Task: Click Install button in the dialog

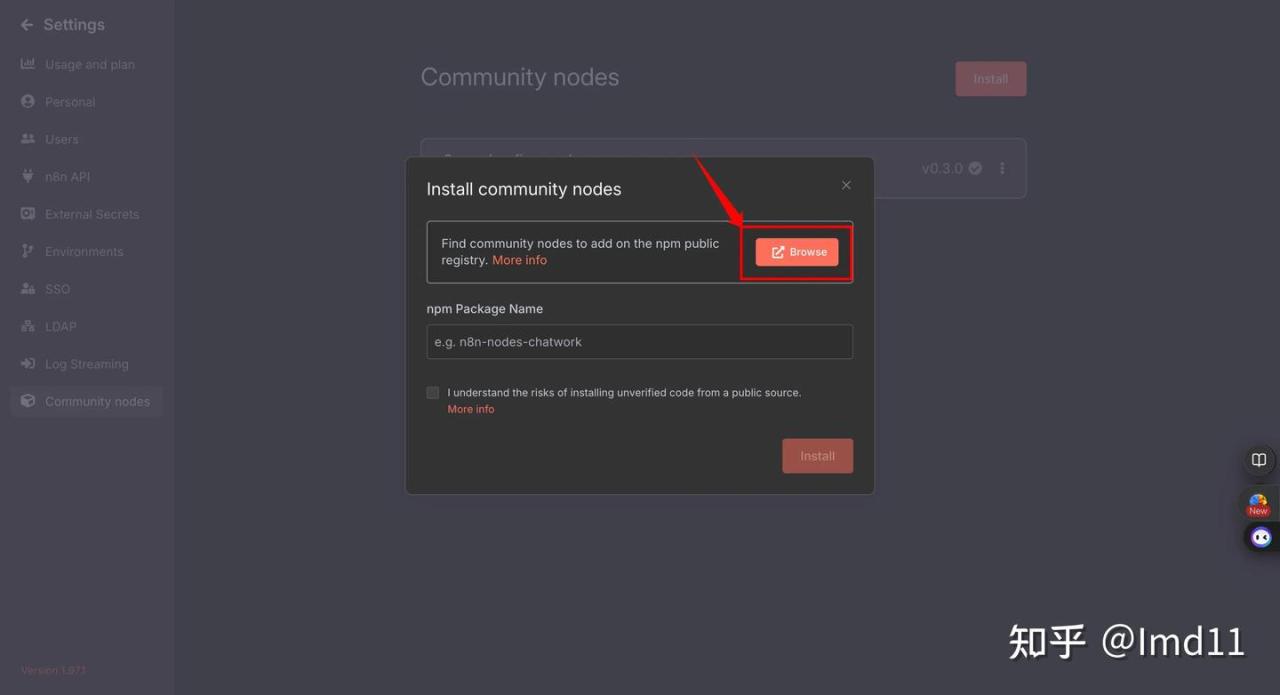Action: point(817,456)
